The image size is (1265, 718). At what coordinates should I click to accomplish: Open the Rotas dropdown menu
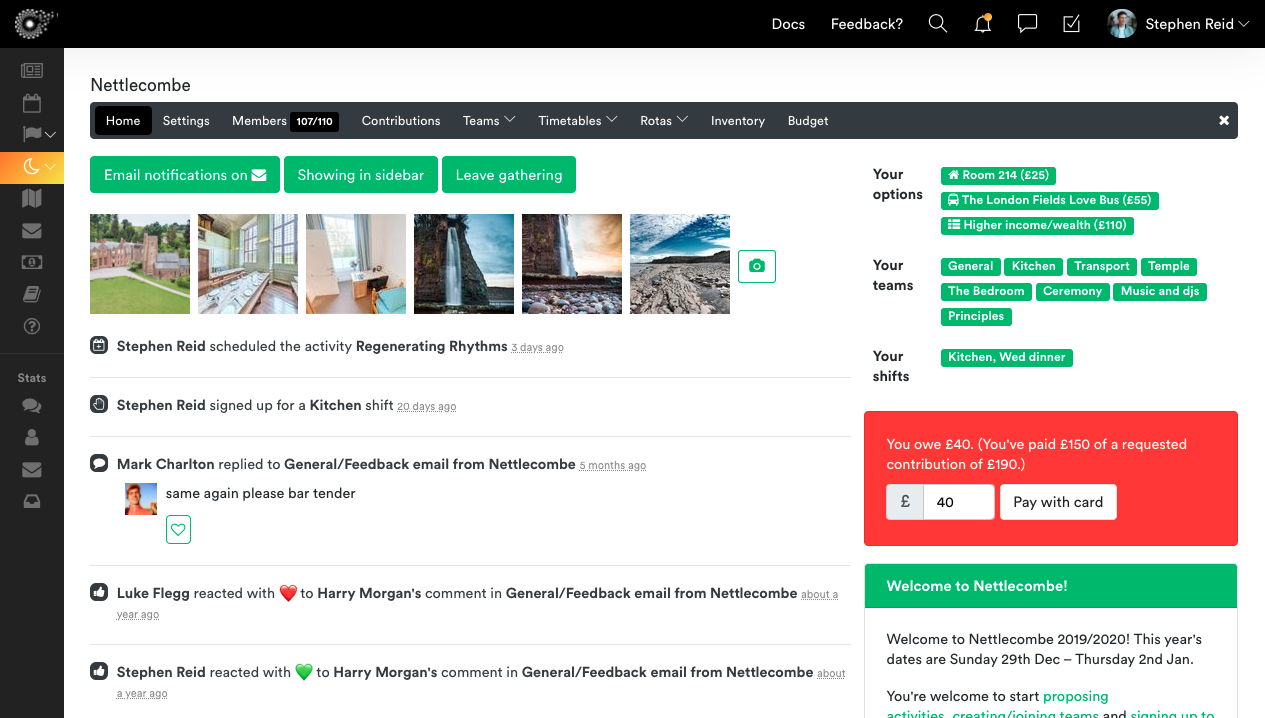point(664,121)
